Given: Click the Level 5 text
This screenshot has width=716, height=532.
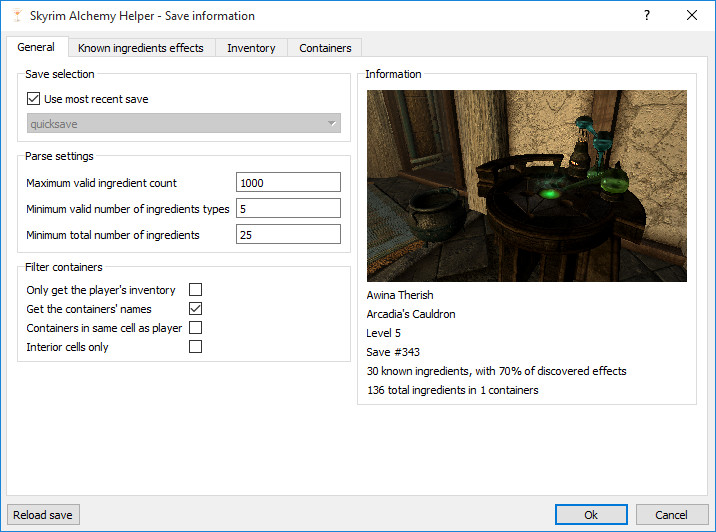Looking at the screenshot, I should [384, 333].
